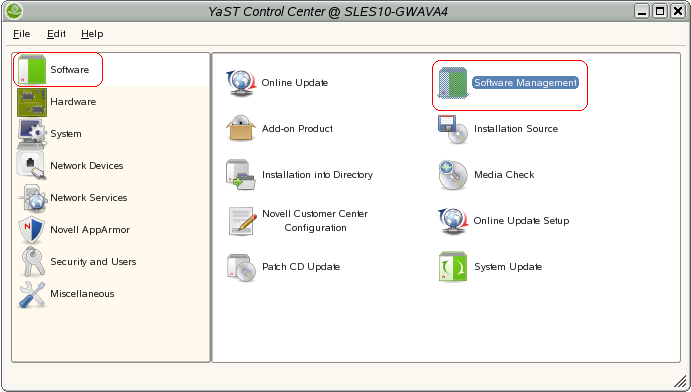The width and height of the screenshot is (691, 392).
Task: Select the Novell AppArmor shield icon
Action: tap(32, 229)
